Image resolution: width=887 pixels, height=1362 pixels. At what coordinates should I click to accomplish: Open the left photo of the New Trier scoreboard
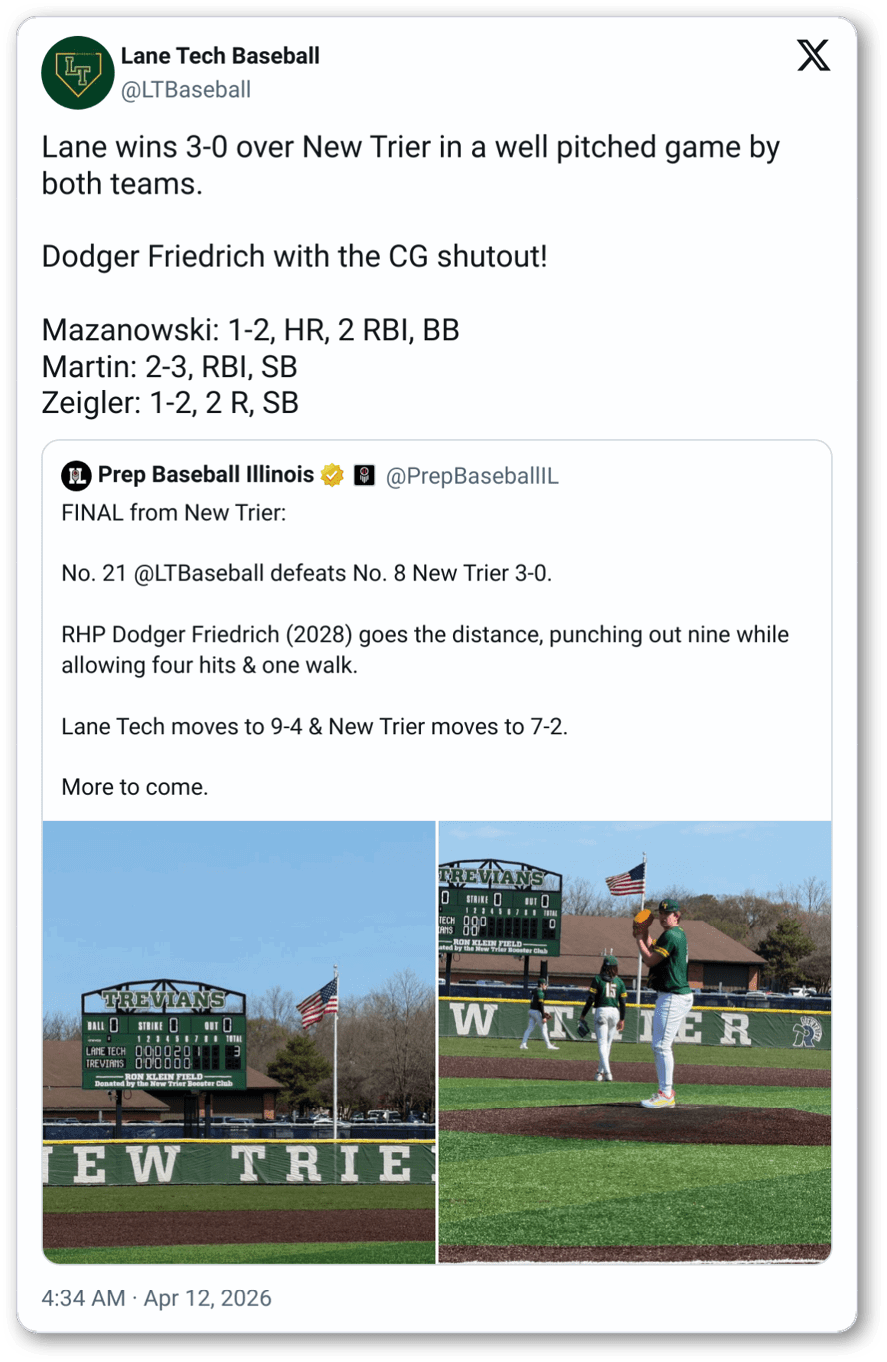click(239, 1041)
